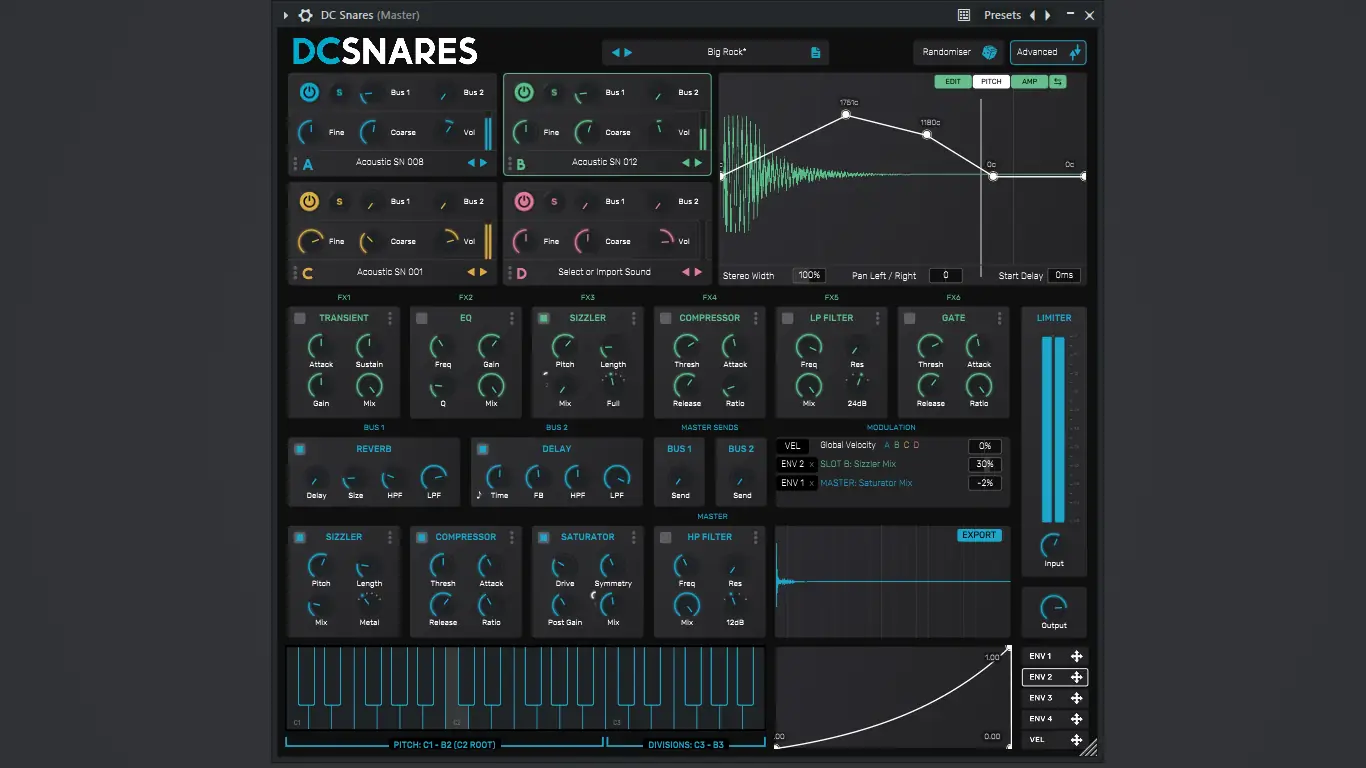Click the Stereo Width 100% field
The width and height of the screenshot is (1366, 768).
809,275
